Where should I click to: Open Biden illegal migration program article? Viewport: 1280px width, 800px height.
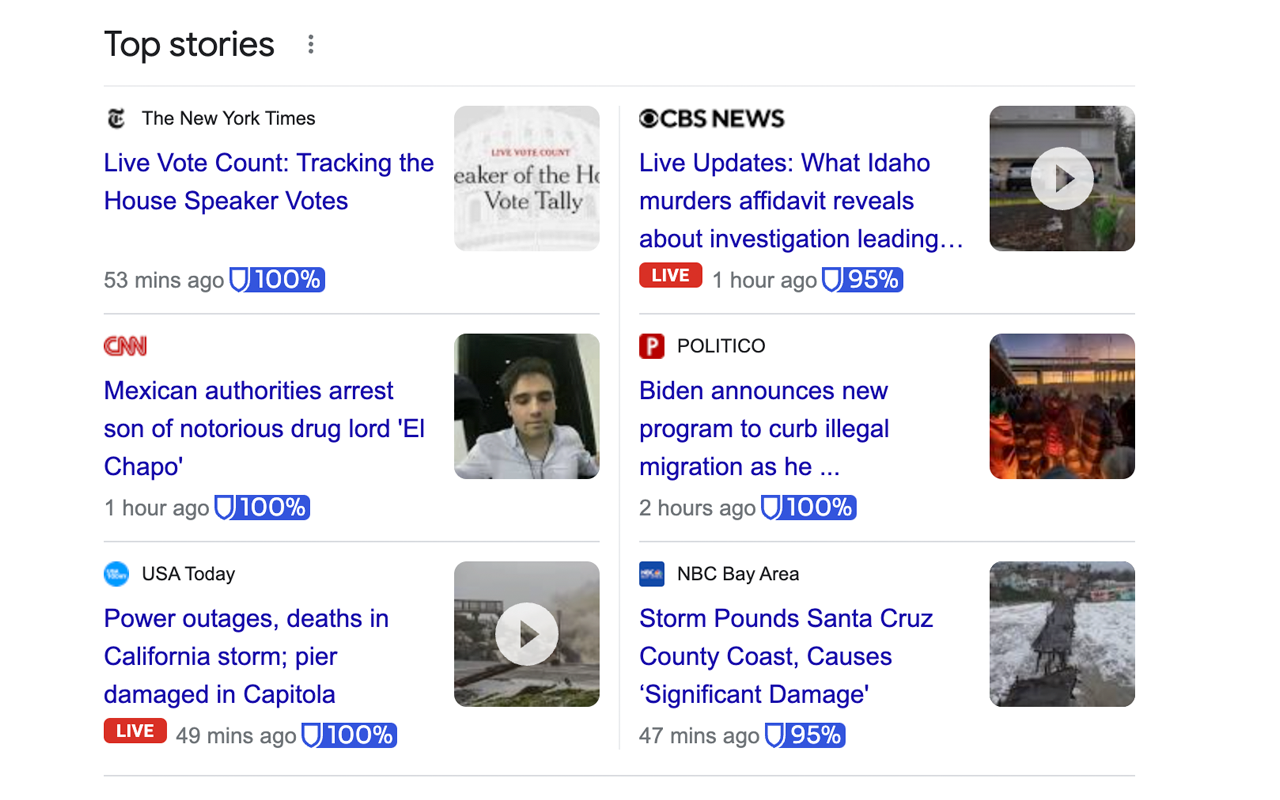point(764,428)
